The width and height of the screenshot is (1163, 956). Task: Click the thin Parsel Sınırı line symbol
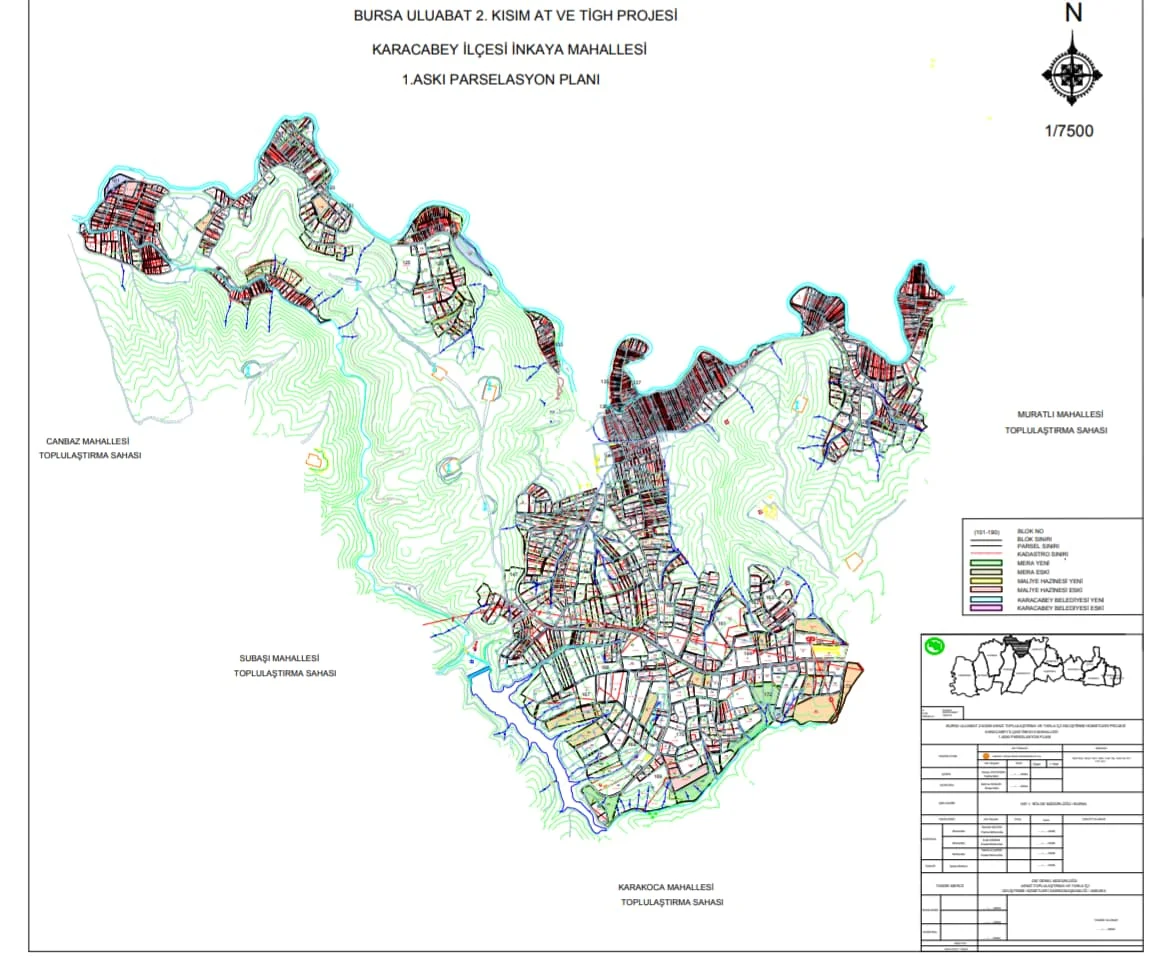pos(986,545)
